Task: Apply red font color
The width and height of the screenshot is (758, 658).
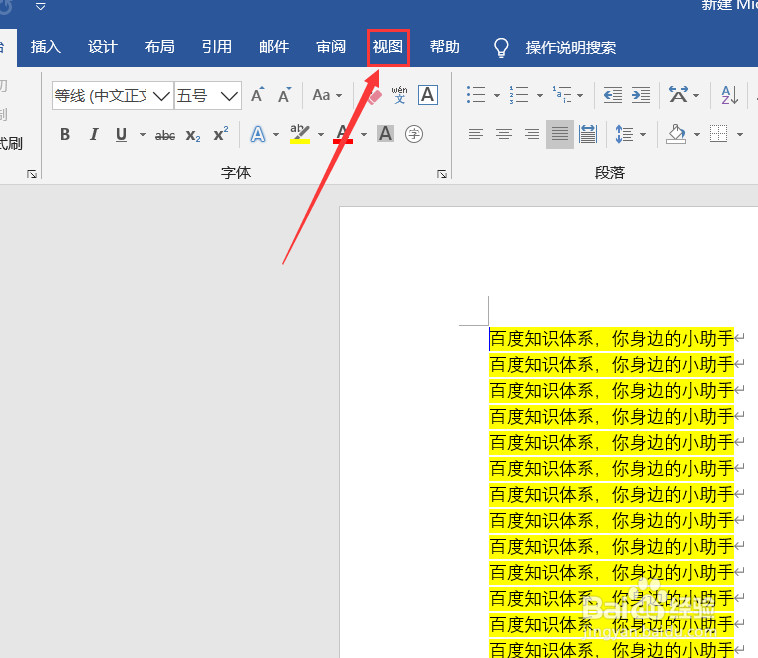Action: coord(343,134)
